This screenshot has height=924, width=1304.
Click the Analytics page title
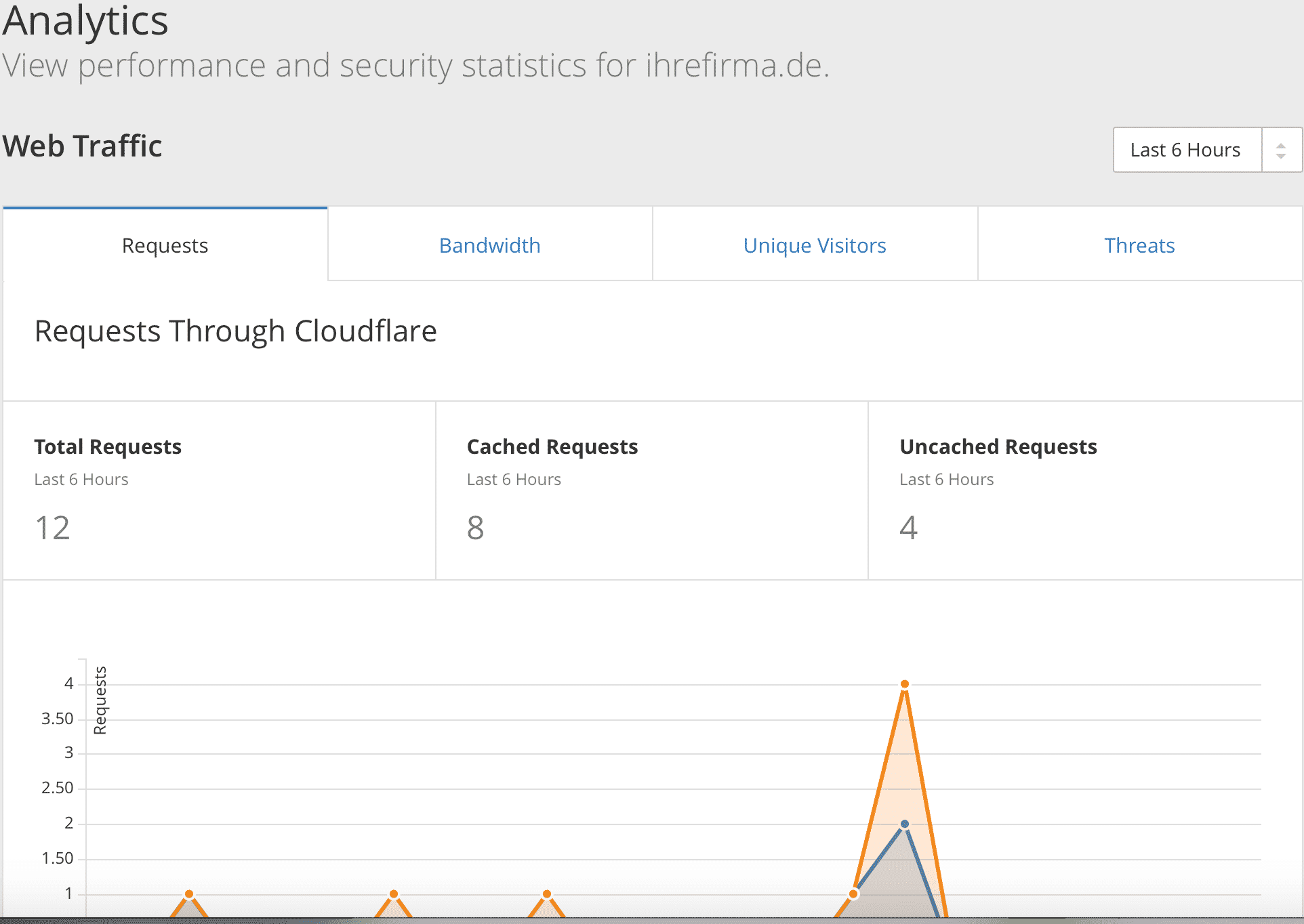pos(85,20)
